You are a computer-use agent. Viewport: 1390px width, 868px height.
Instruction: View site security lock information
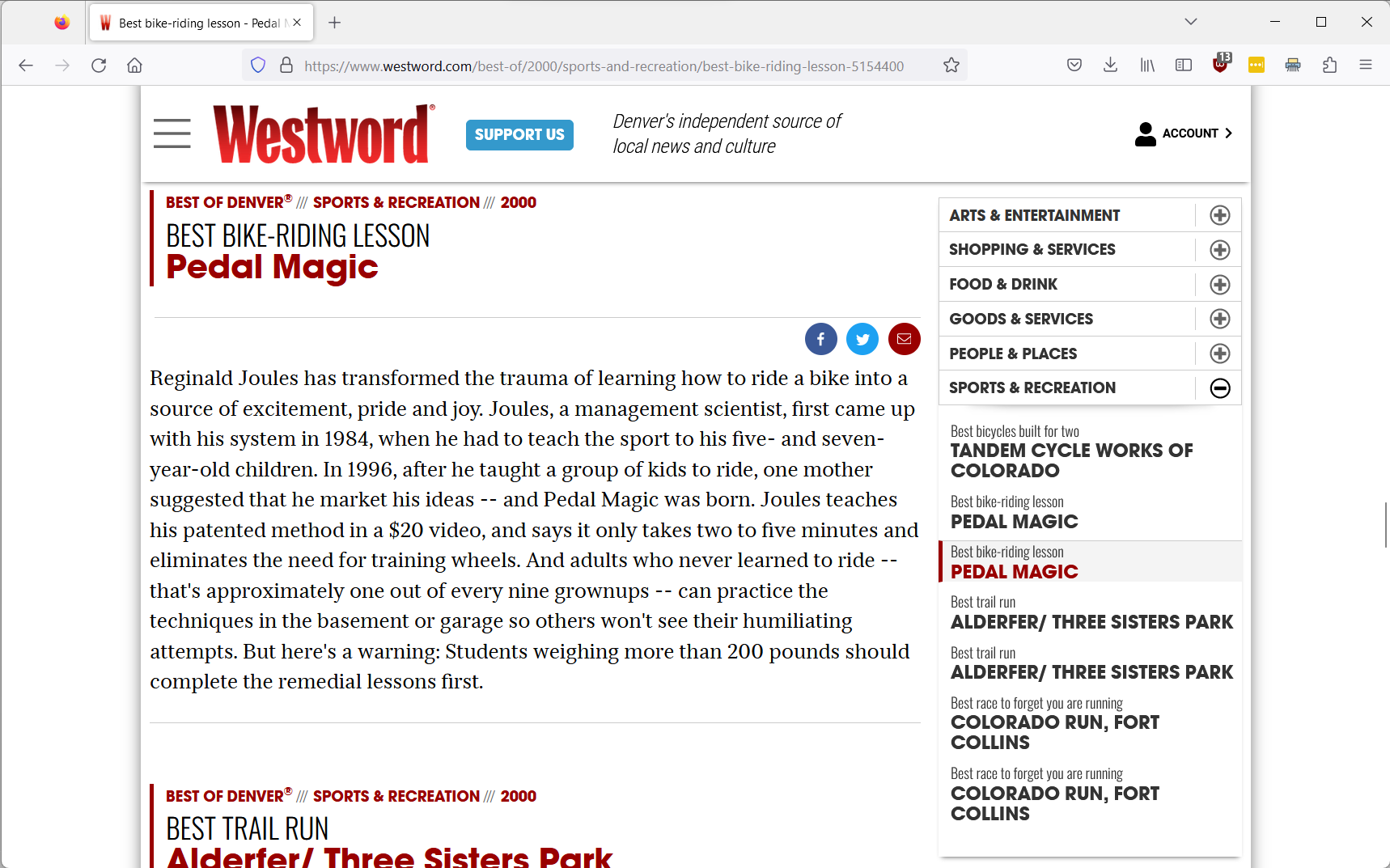286,66
